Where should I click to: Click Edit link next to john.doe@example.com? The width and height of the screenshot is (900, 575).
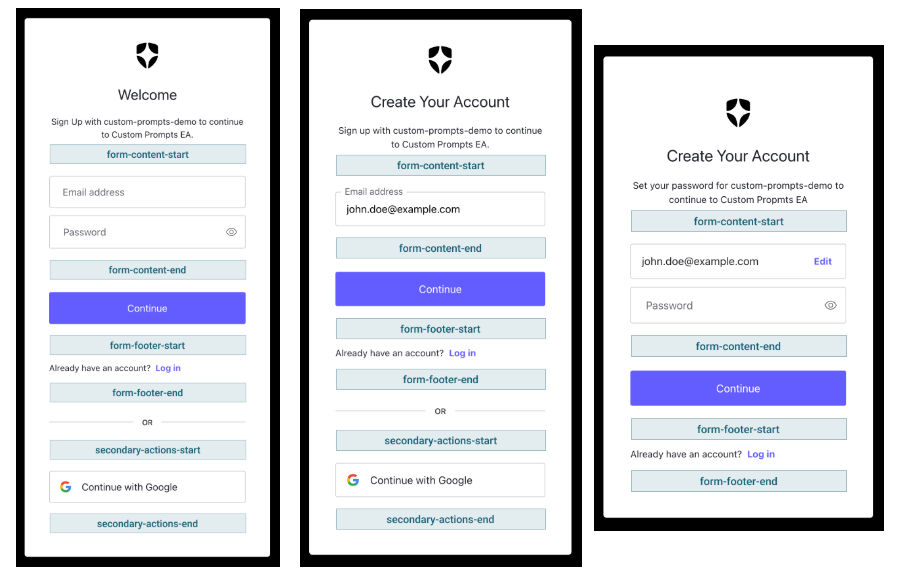click(823, 261)
